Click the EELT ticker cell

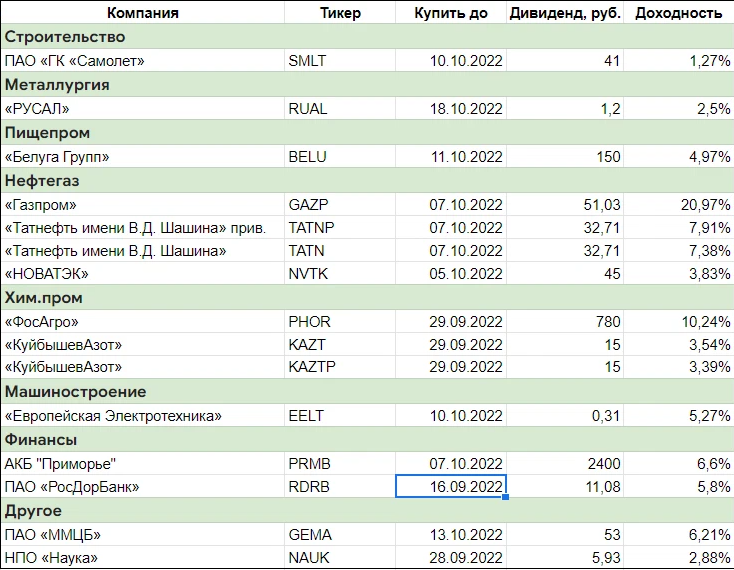tap(340, 416)
